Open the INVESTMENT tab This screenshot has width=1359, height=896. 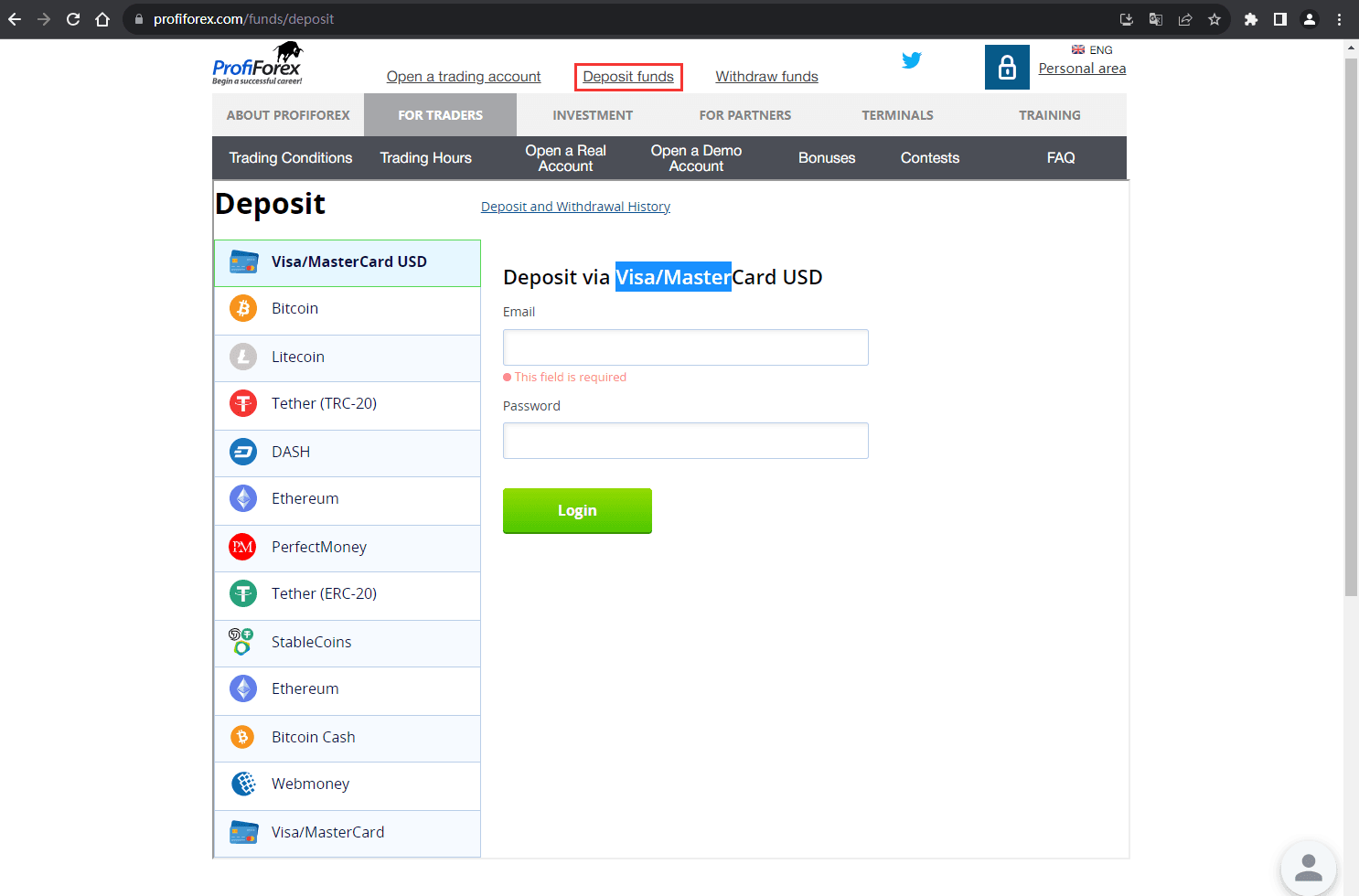[x=593, y=115]
